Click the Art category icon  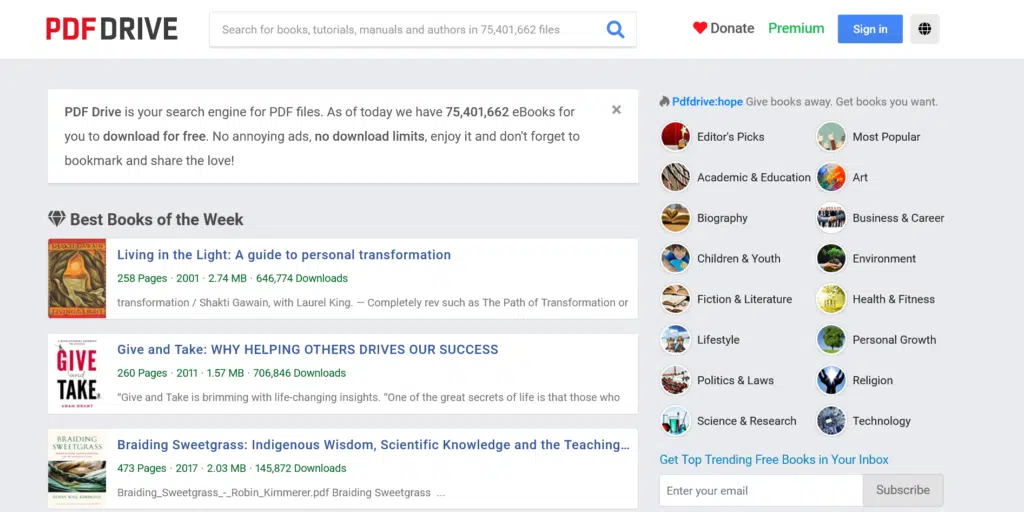tap(831, 177)
